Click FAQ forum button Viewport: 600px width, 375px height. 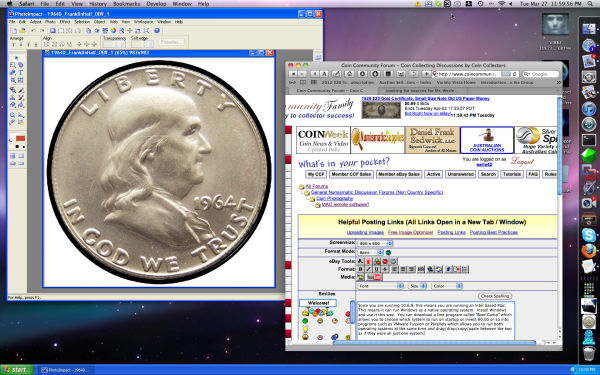533,174
